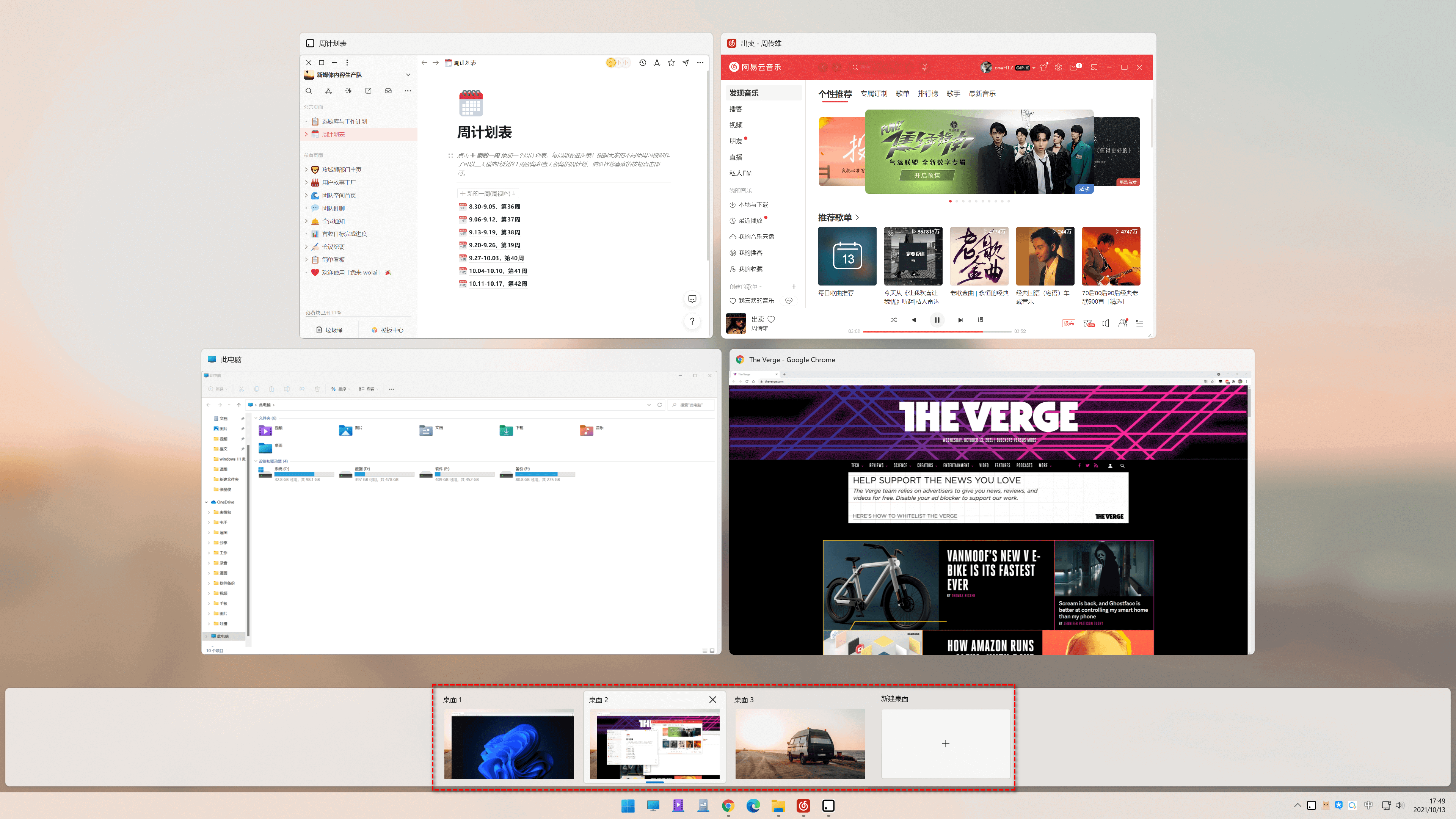The image size is (1456, 819).
Task: Click the help question mark button
Action: [x=692, y=322]
